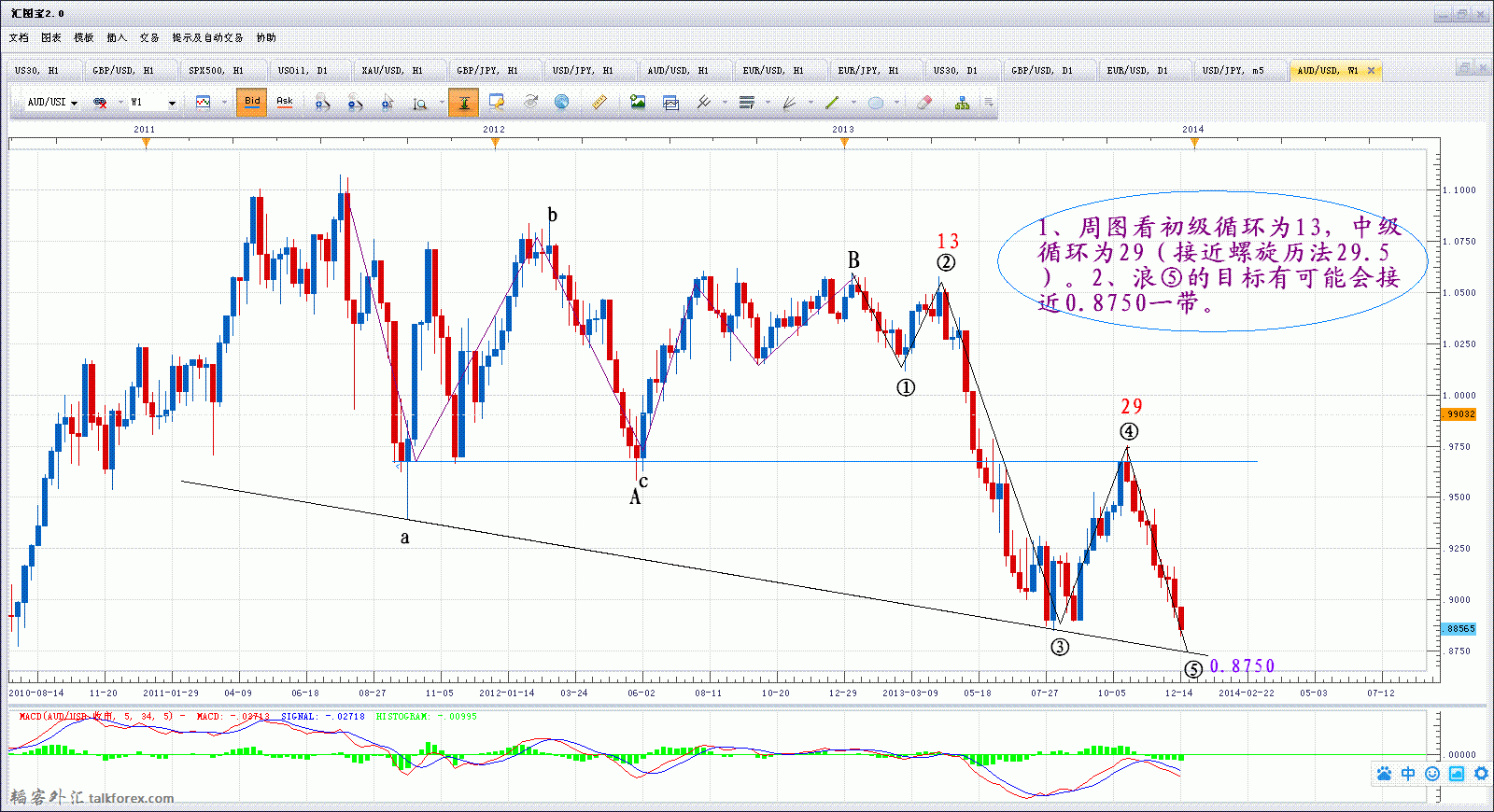Expand the ellipse shape dropdown arrow
1494x812 pixels.
896,103
